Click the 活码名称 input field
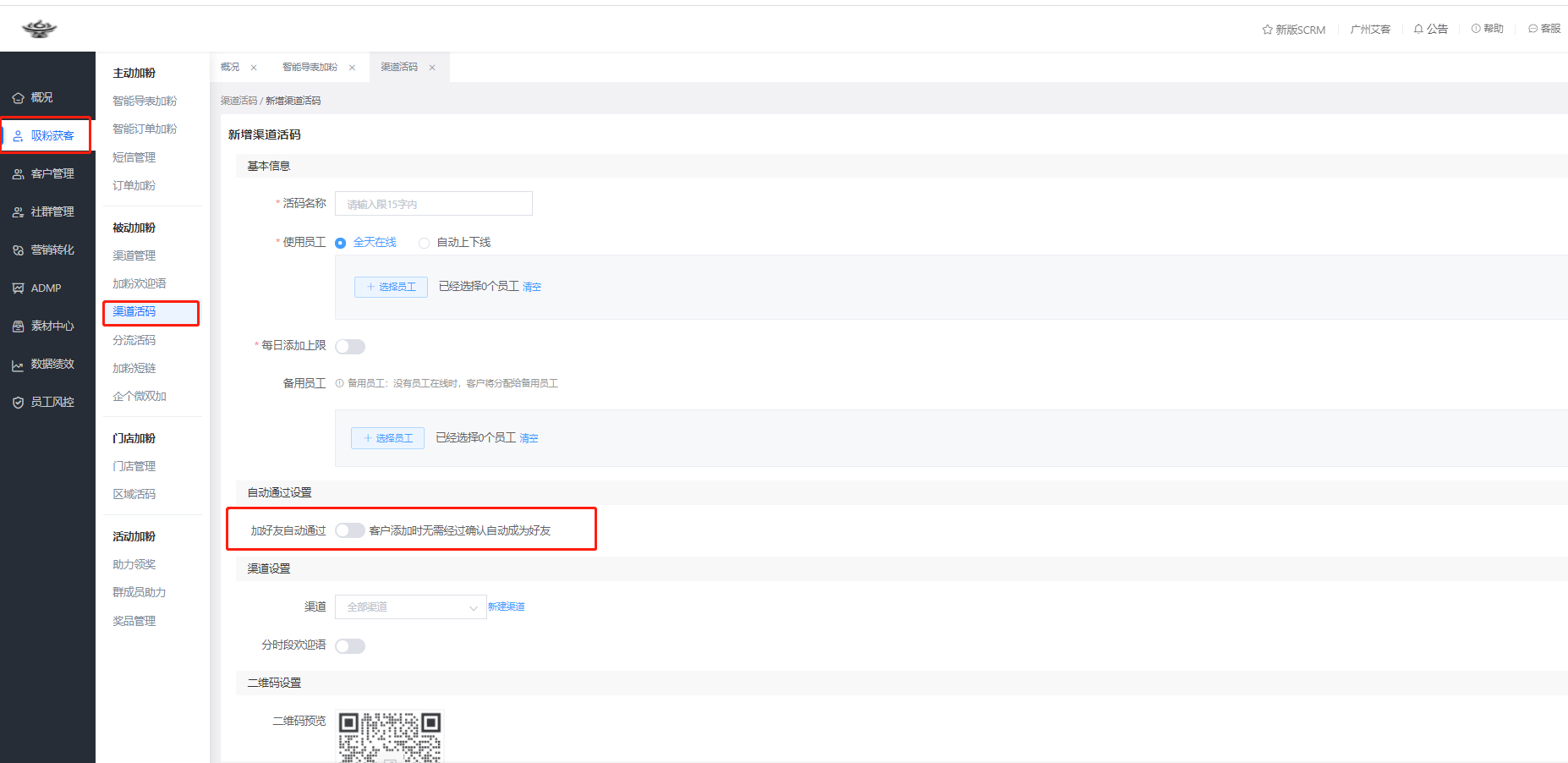This screenshot has height=763, width=1568. click(433, 204)
